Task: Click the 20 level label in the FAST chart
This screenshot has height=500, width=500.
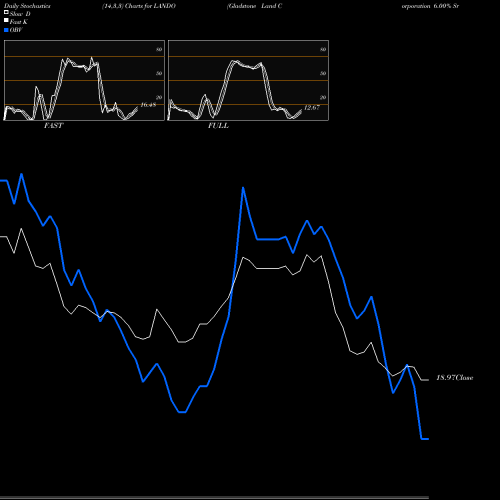Action: 159,97
